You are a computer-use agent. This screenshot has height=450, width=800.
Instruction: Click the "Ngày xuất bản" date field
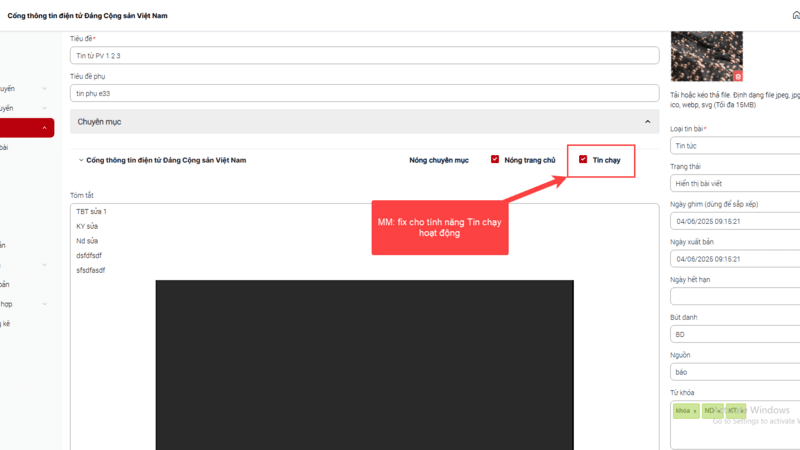click(x=735, y=259)
